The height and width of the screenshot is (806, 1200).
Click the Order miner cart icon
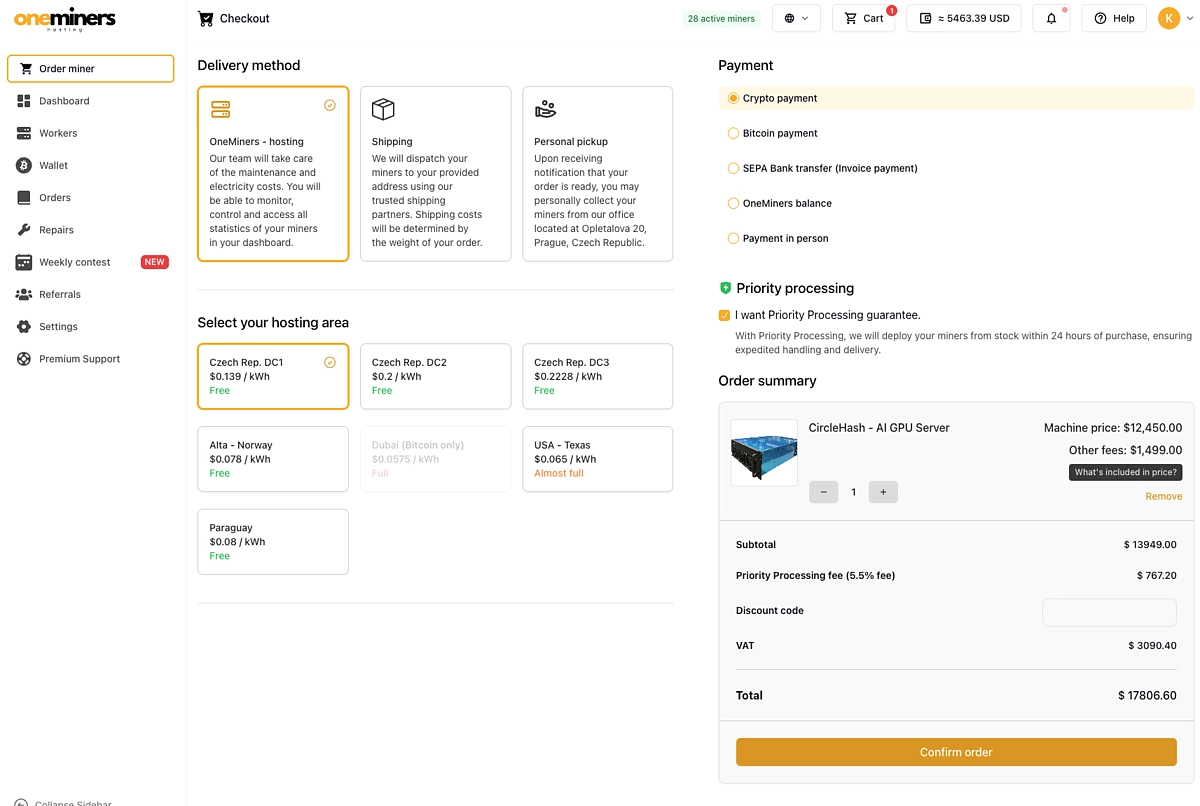(26, 69)
